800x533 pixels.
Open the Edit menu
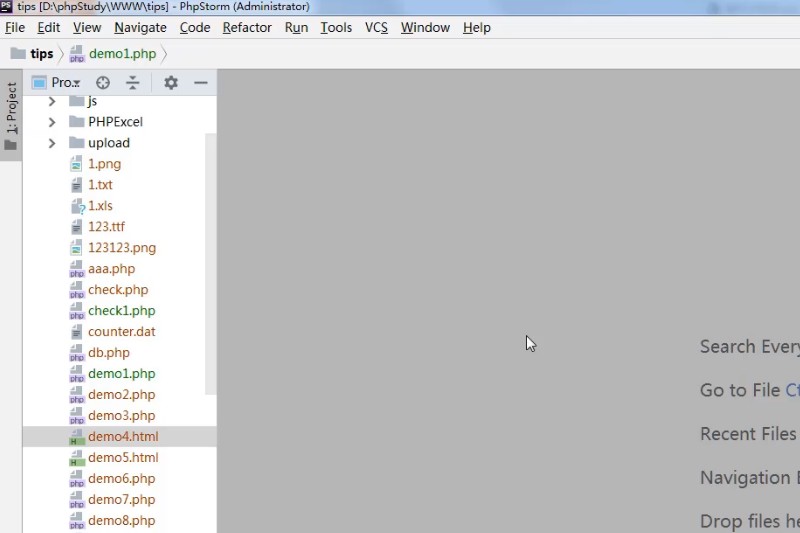(49, 28)
